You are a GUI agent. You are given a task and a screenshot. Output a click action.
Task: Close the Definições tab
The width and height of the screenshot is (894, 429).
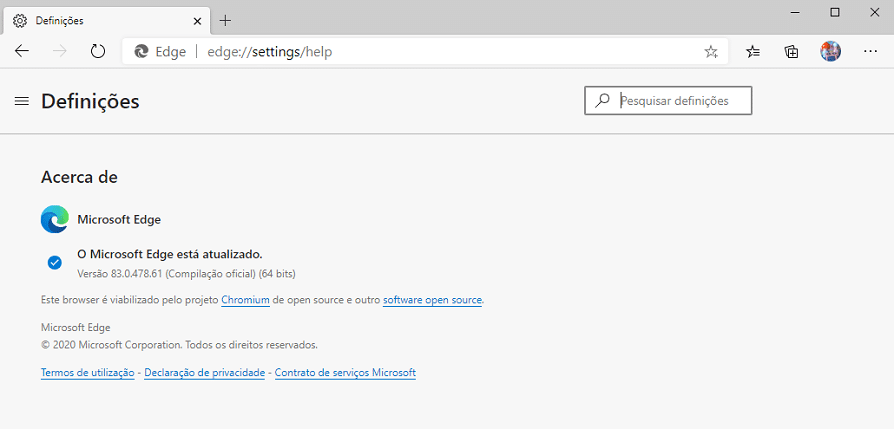tap(197, 21)
